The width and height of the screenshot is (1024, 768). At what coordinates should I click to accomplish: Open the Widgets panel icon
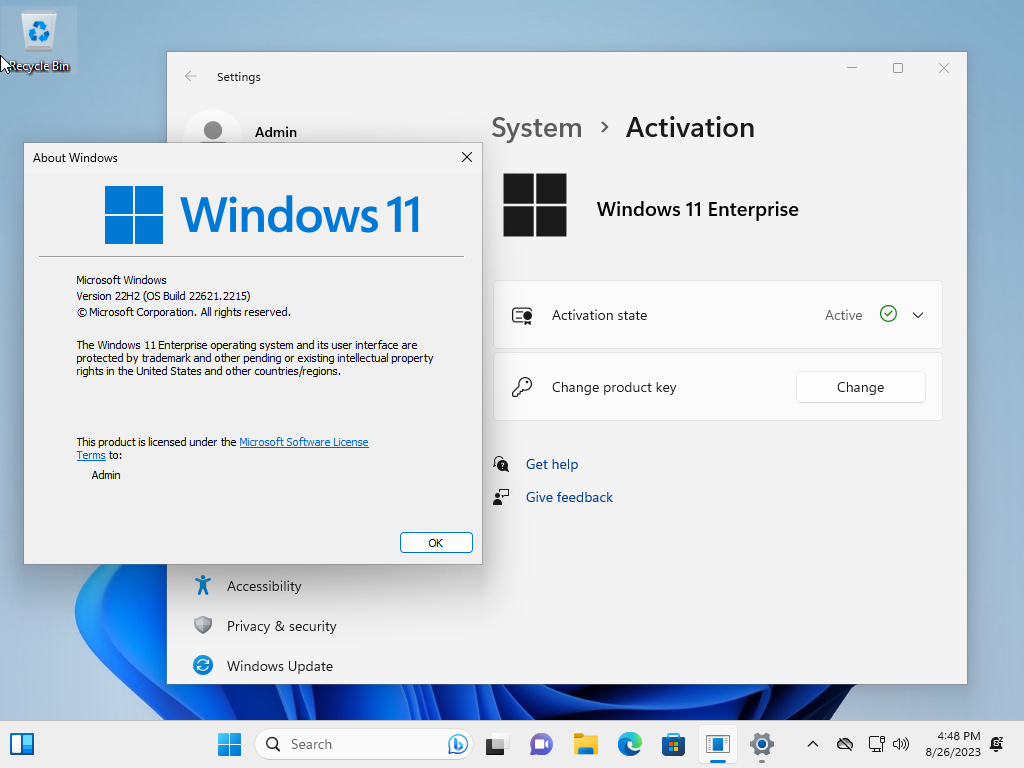point(22,744)
